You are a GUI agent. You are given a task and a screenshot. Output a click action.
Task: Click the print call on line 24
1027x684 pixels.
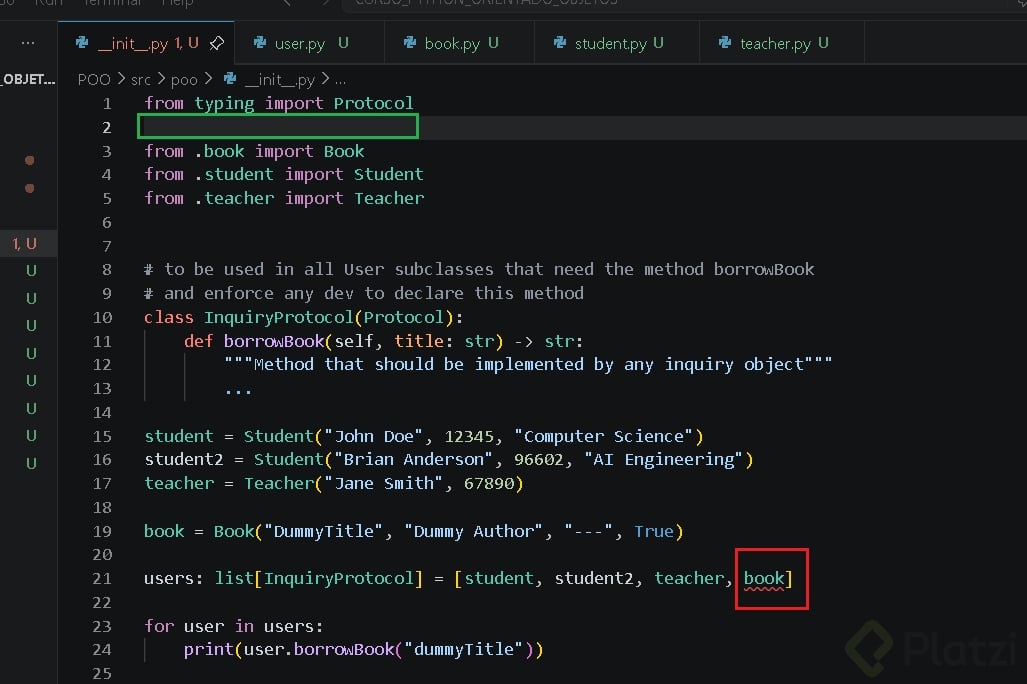[x=208, y=650]
